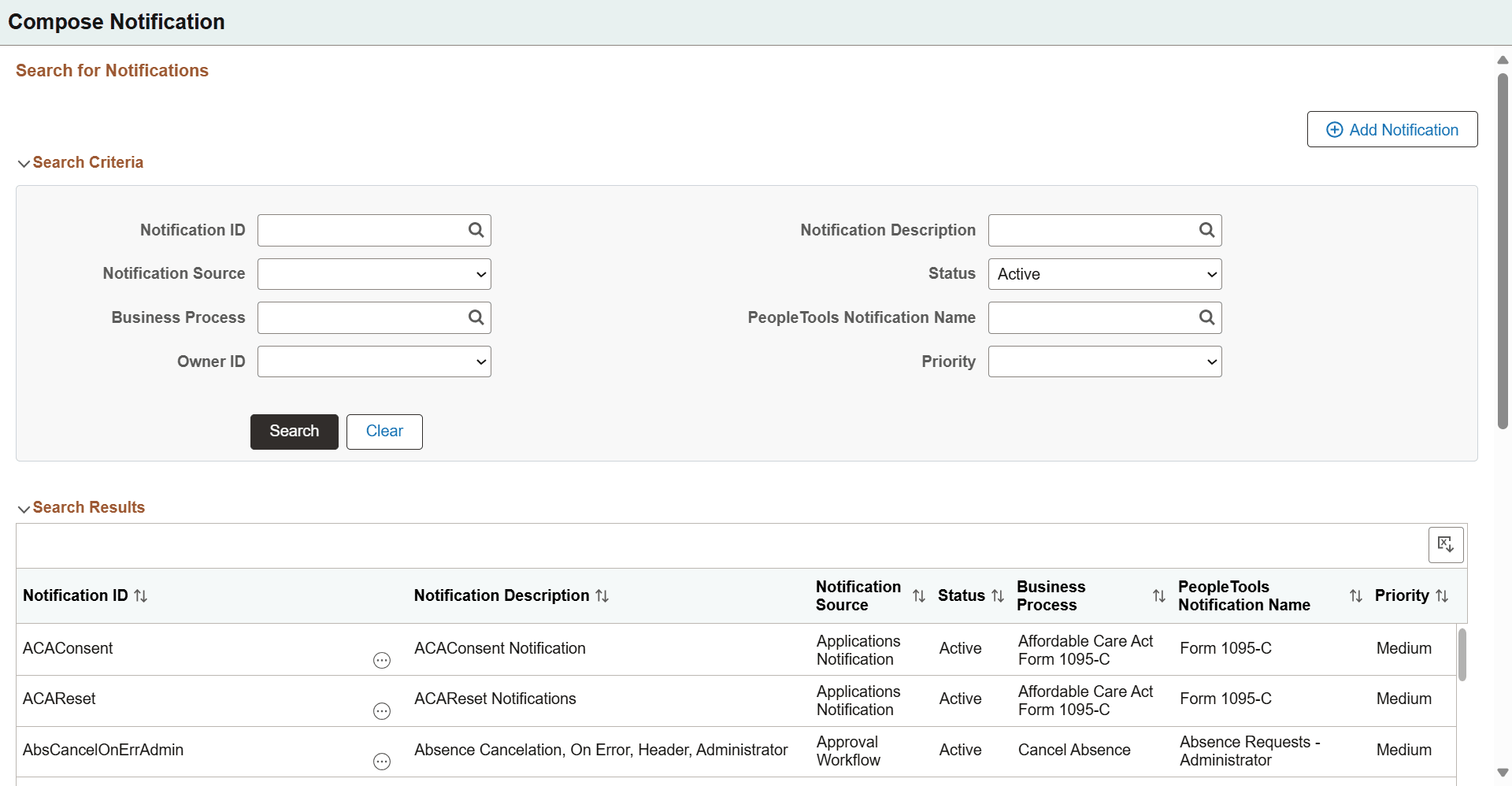Click the scrollbar down arrow
1512x786 pixels.
pos(1503,773)
